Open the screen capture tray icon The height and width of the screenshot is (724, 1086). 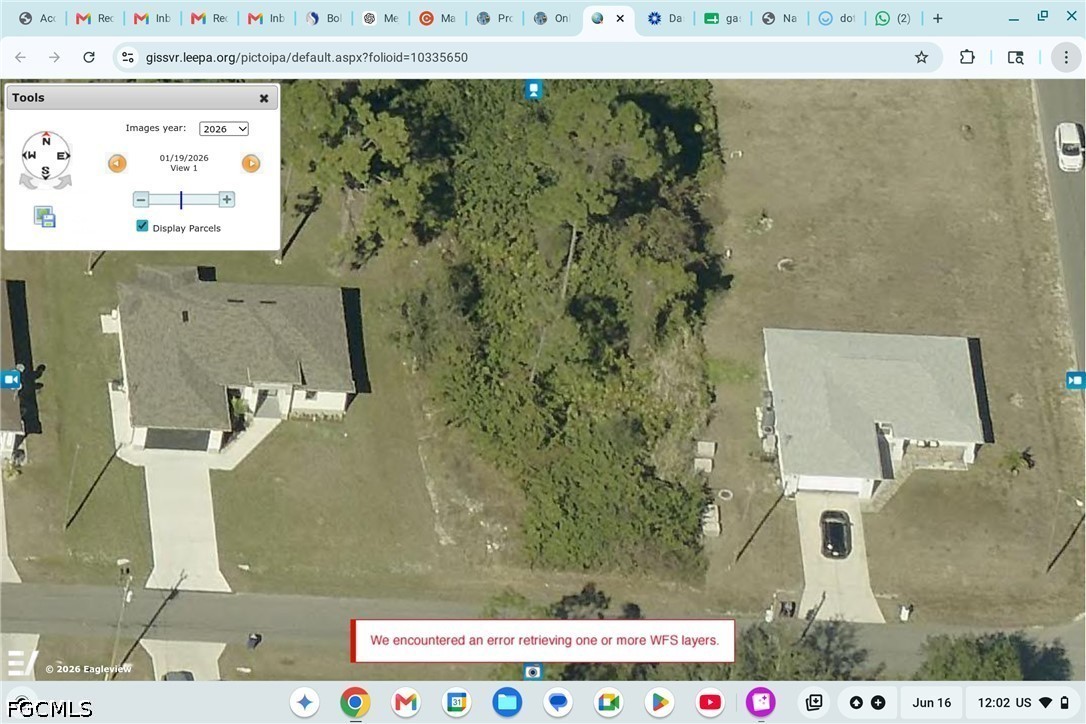pos(814,703)
